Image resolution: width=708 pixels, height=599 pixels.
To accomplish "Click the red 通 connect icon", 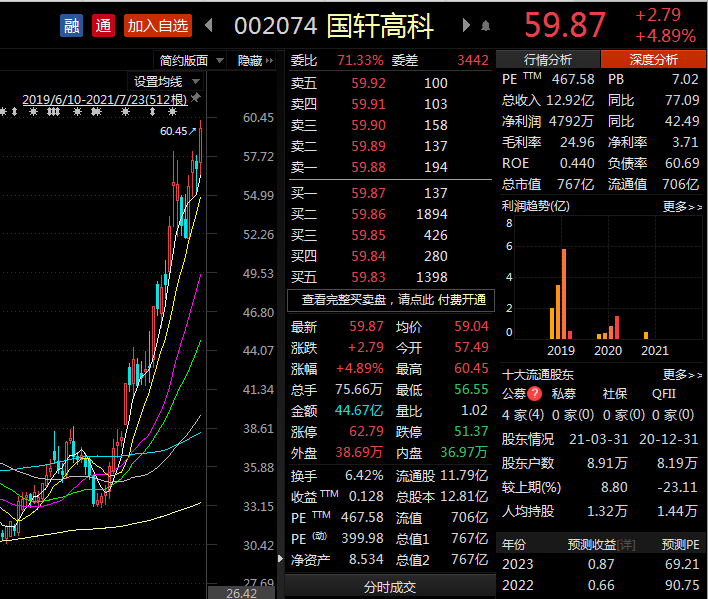I will [x=103, y=25].
